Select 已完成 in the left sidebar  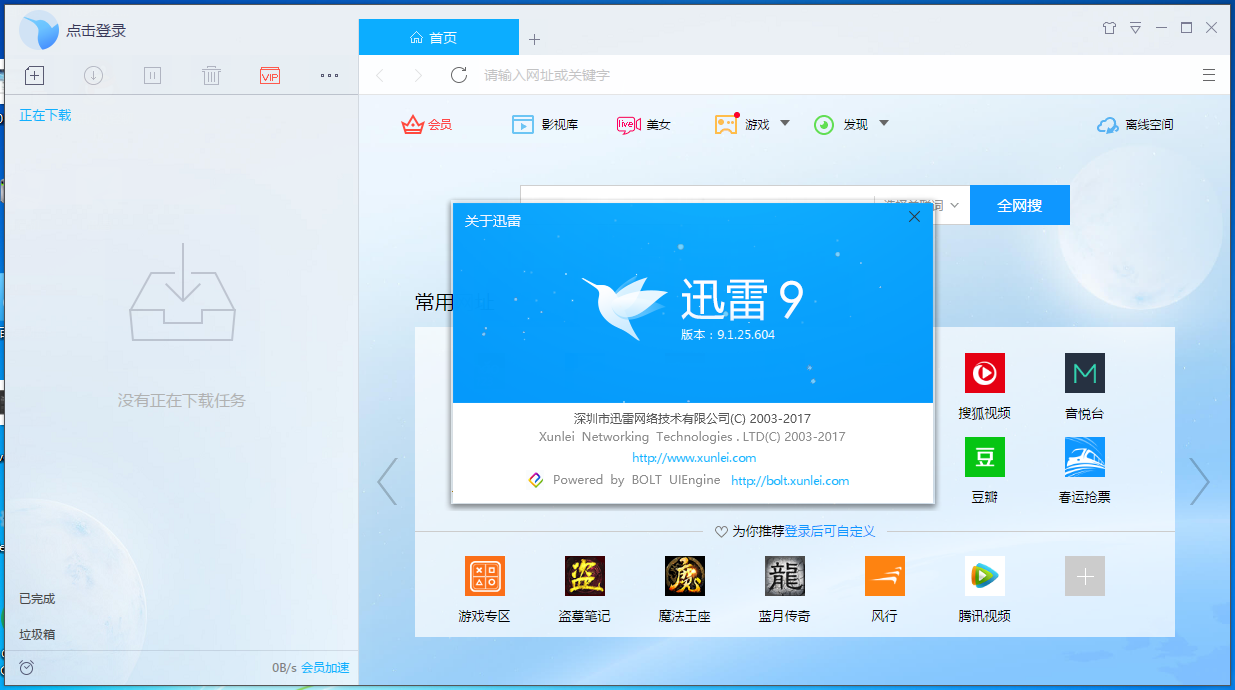coord(37,599)
